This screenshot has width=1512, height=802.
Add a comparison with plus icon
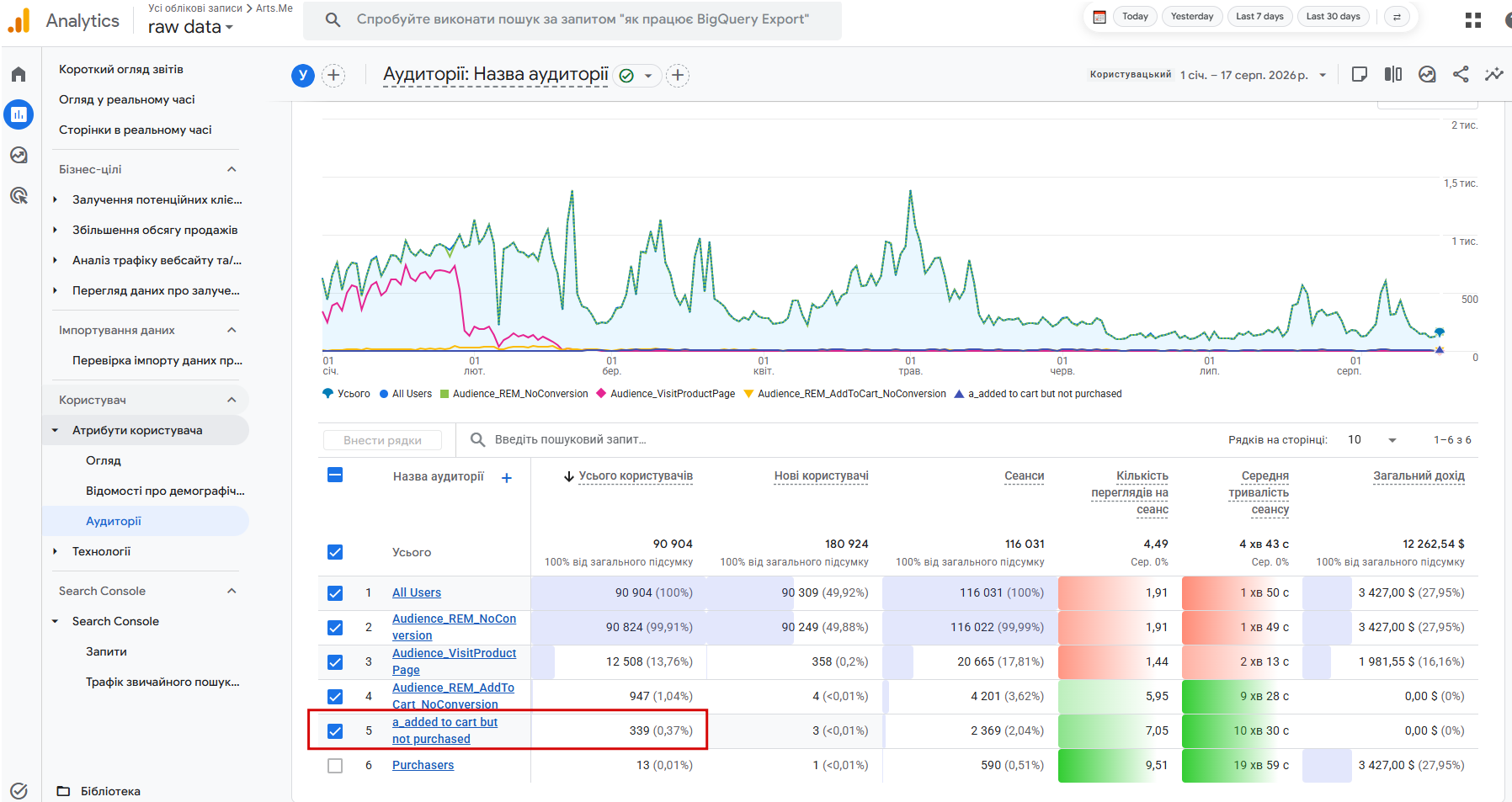point(334,76)
